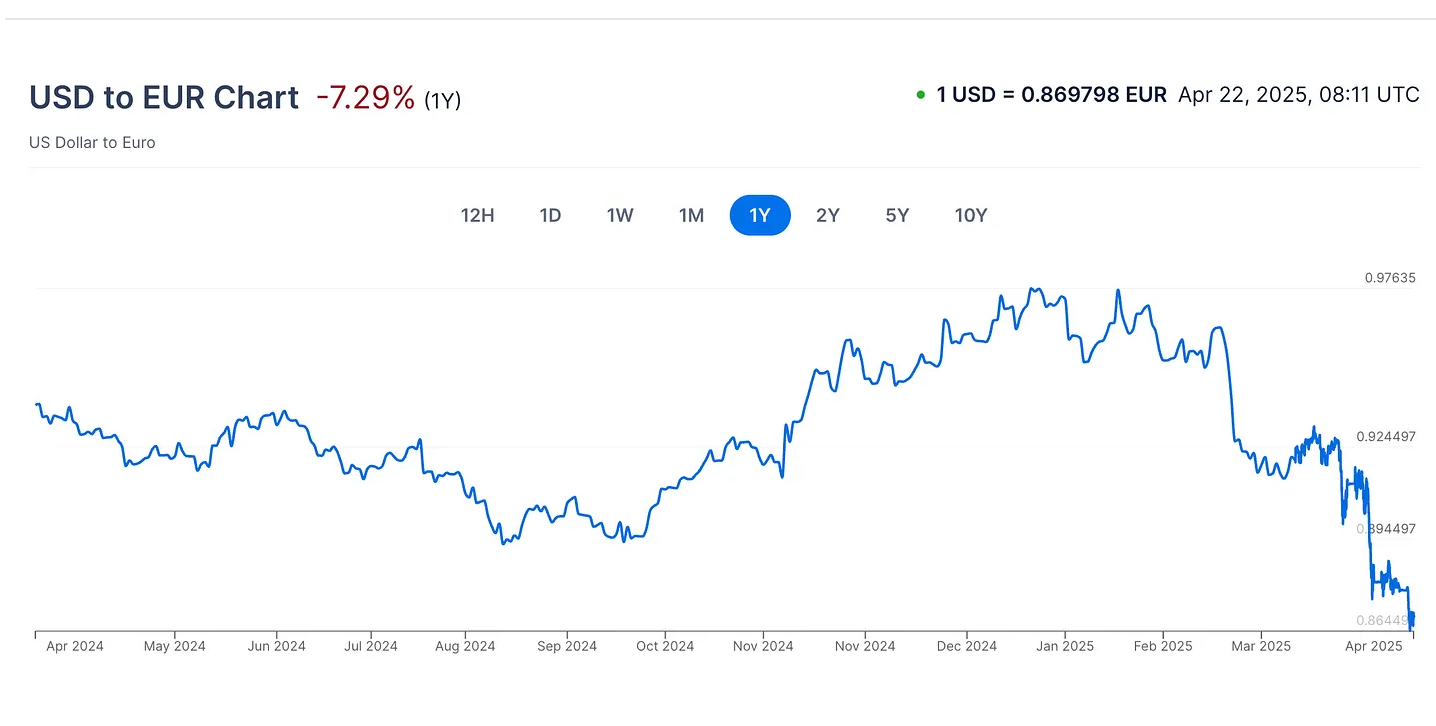Image resolution: width=1436 pixels, height=726 pixels.
Task: Click the US Dollar to Euro subtitle
Action: pos(92,142)
